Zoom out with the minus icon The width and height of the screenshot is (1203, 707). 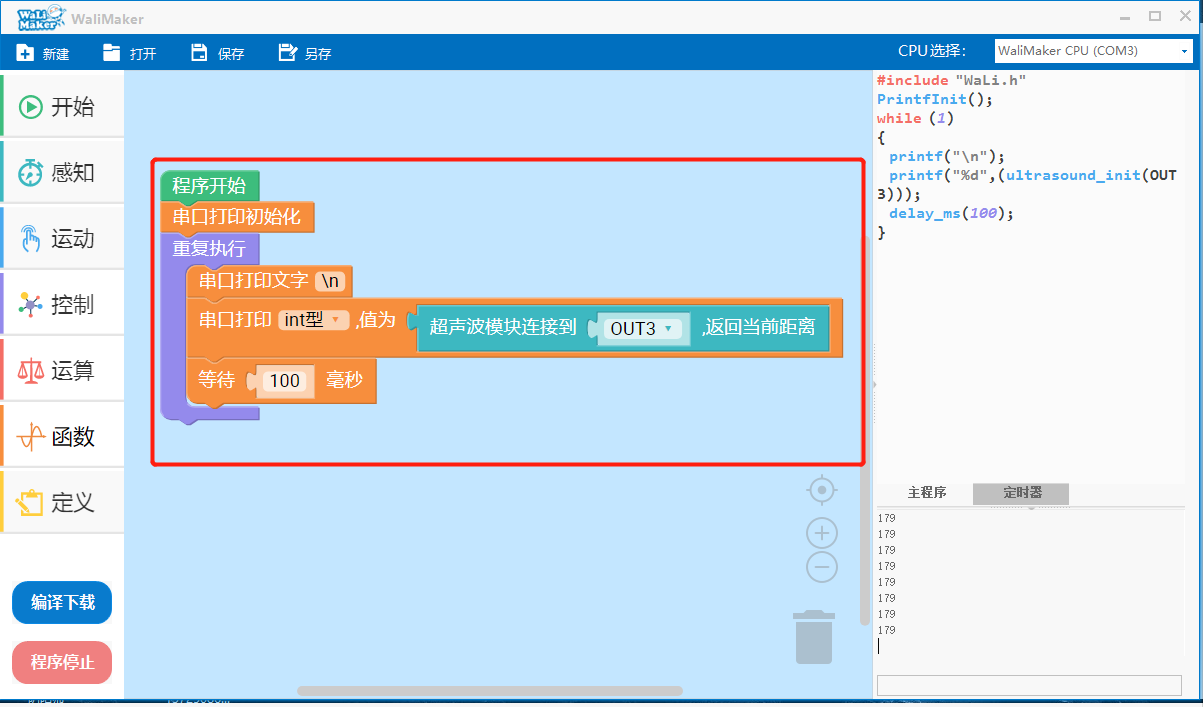point(821,567)
